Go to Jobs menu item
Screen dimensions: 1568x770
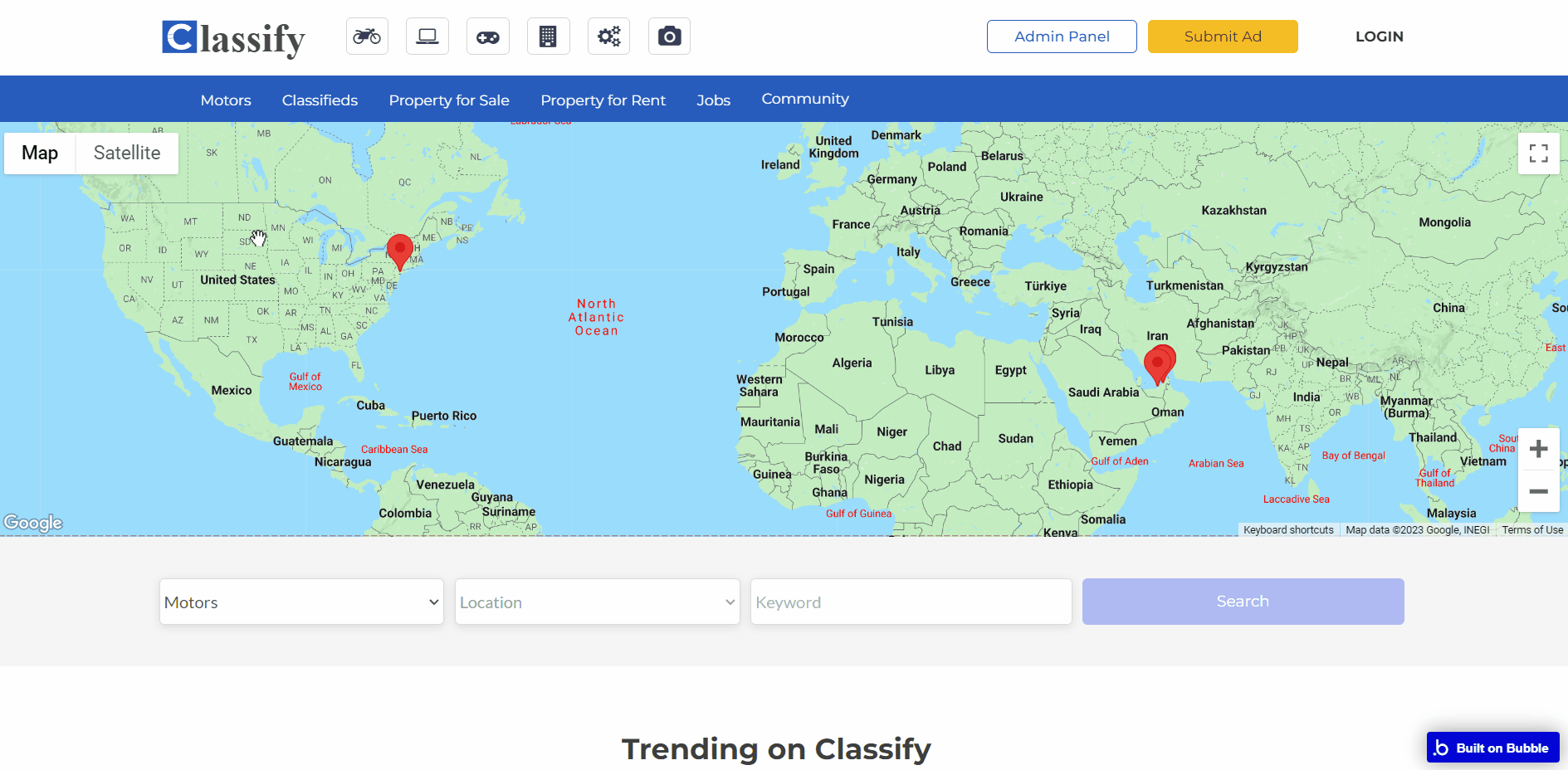pos(713,100)
